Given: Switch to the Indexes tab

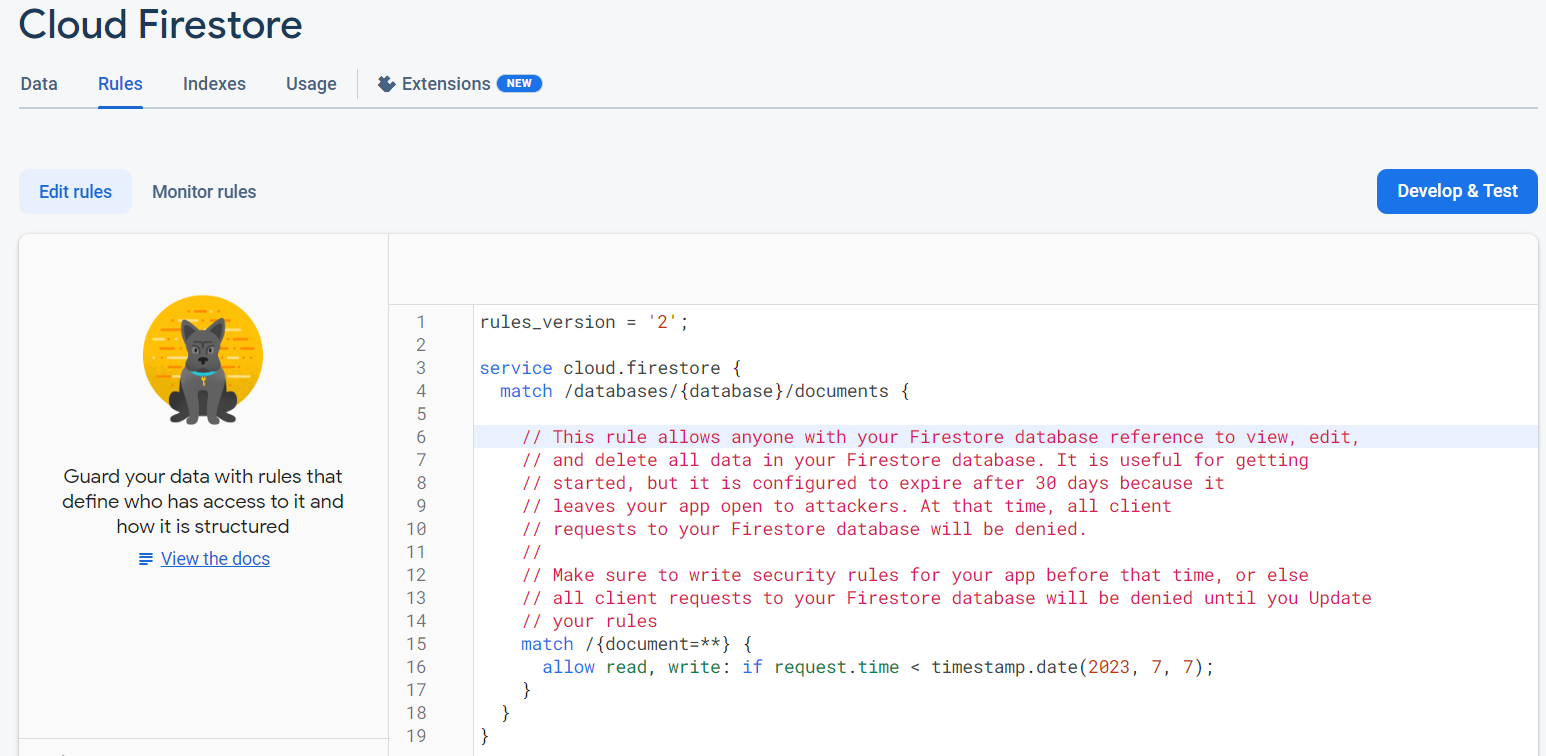Looking at the screenshot, I should [214, 84].
